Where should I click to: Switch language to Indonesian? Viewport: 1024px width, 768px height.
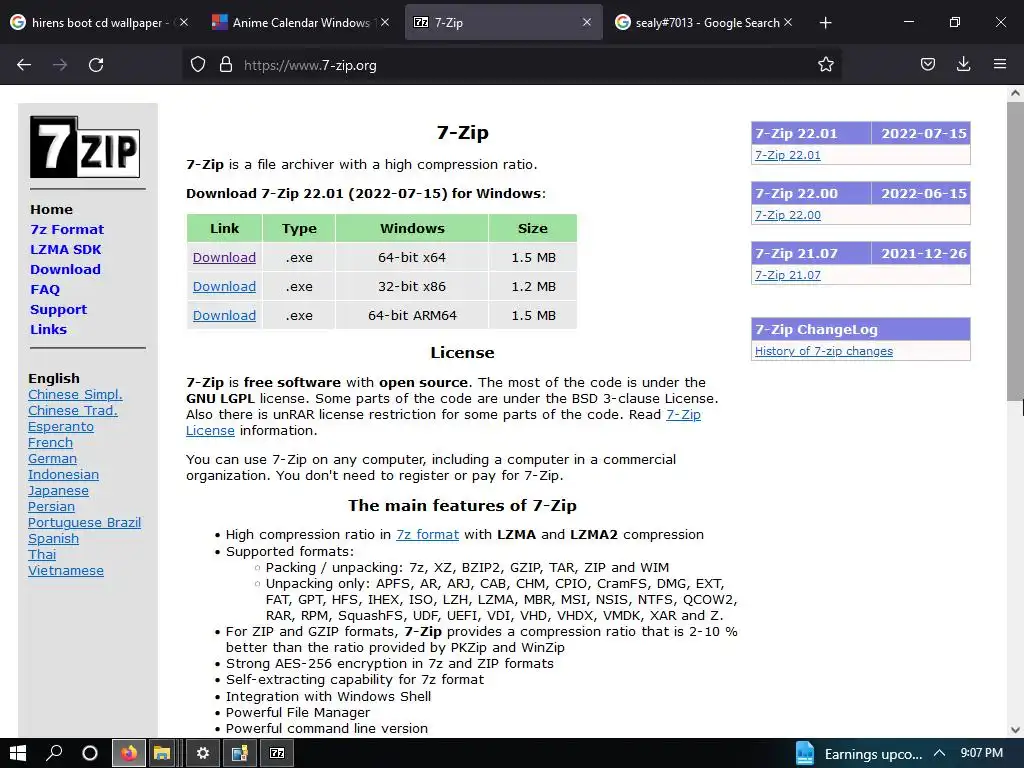coord(63,474)
